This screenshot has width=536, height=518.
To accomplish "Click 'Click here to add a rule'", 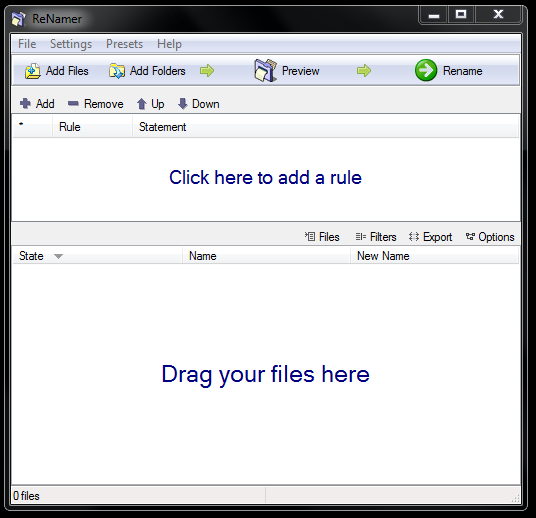I will click(265, 177).
